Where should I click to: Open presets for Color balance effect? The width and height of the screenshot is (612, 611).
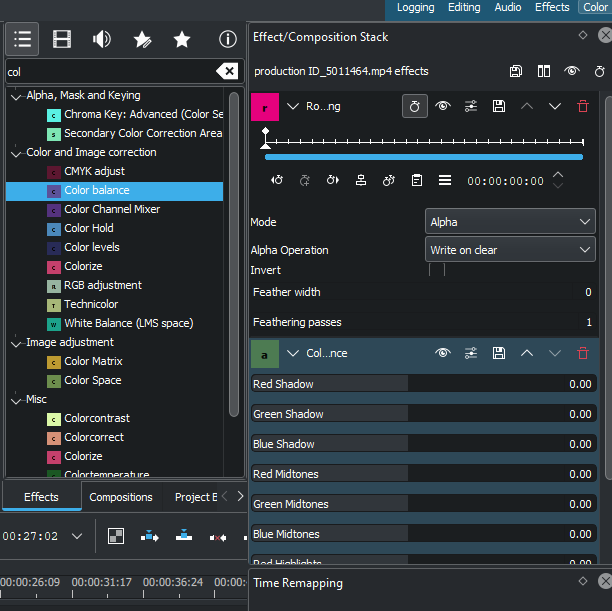[471, 353]
